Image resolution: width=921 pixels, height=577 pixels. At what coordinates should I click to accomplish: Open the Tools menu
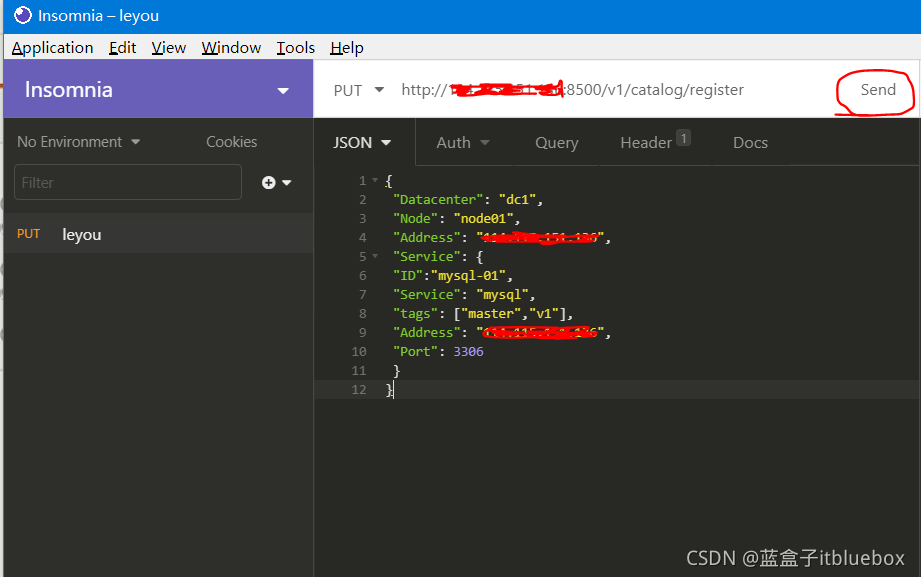point(295,48)
